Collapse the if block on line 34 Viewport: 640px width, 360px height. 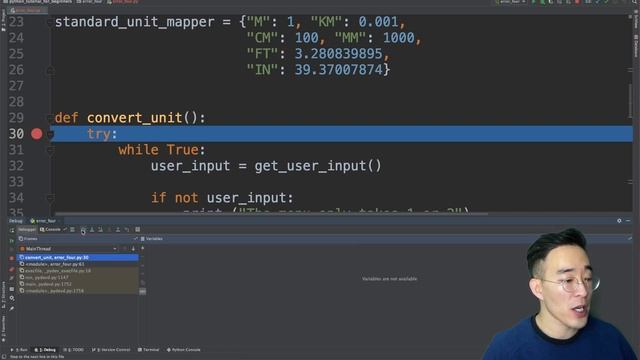pos(51,198)
